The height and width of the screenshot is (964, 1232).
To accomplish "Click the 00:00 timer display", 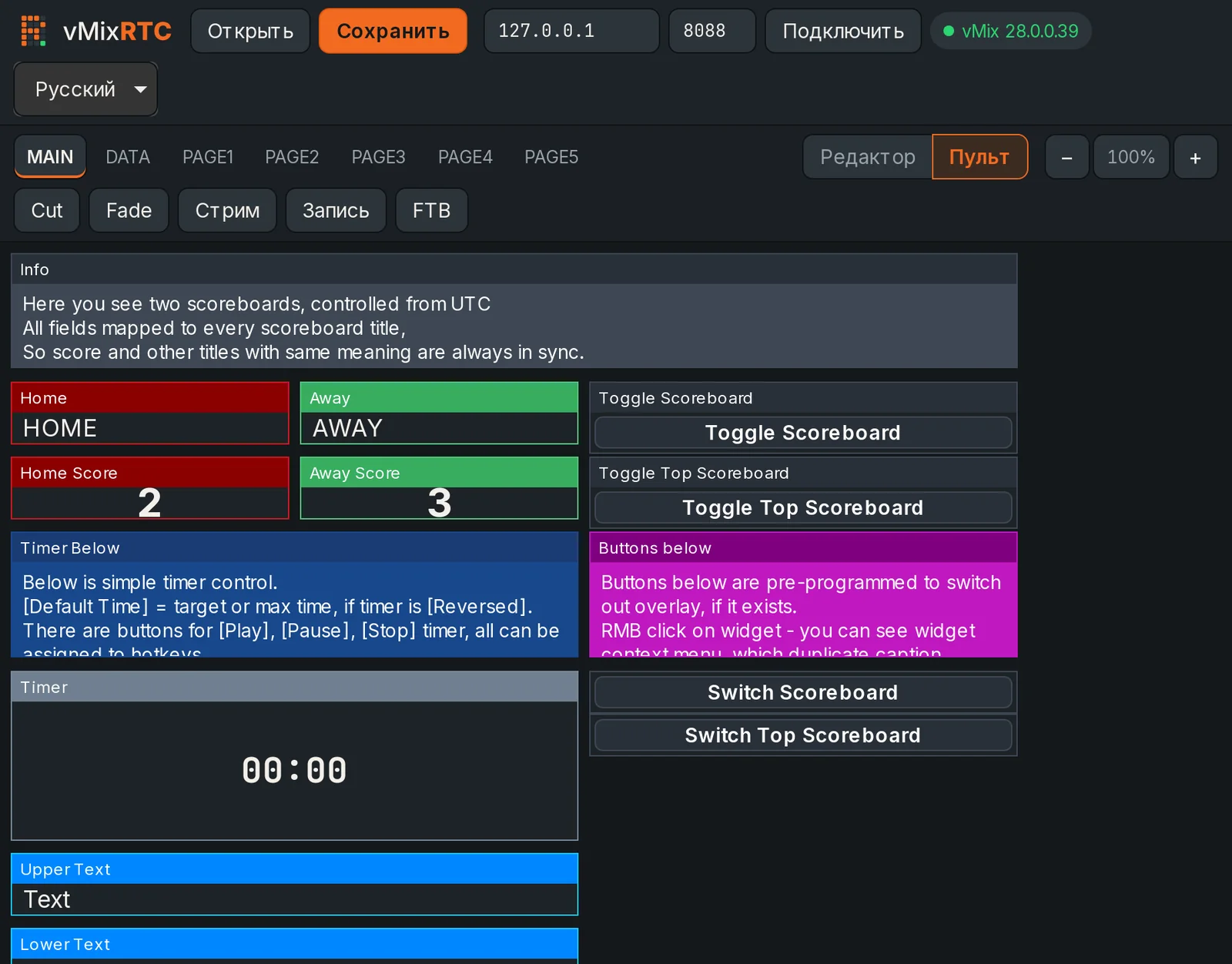I will [294, 770].
